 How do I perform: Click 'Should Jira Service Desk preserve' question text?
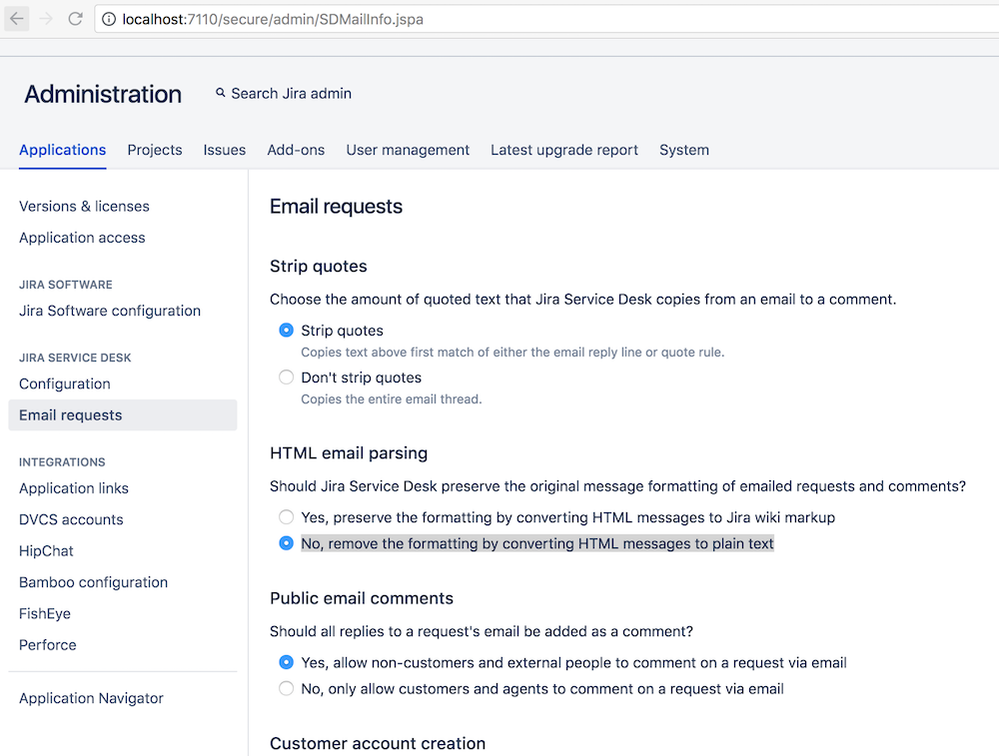617,487
